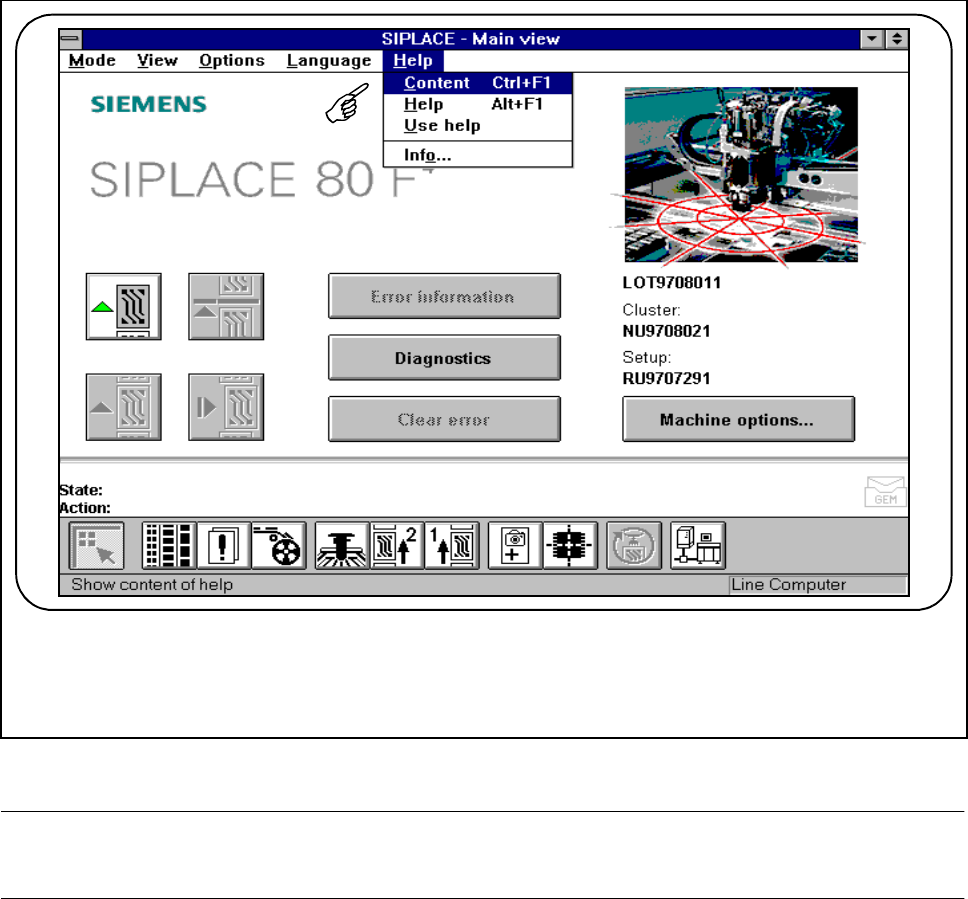Click the cluster value NU9708021
968x899 pixels.
pos(666,331)
